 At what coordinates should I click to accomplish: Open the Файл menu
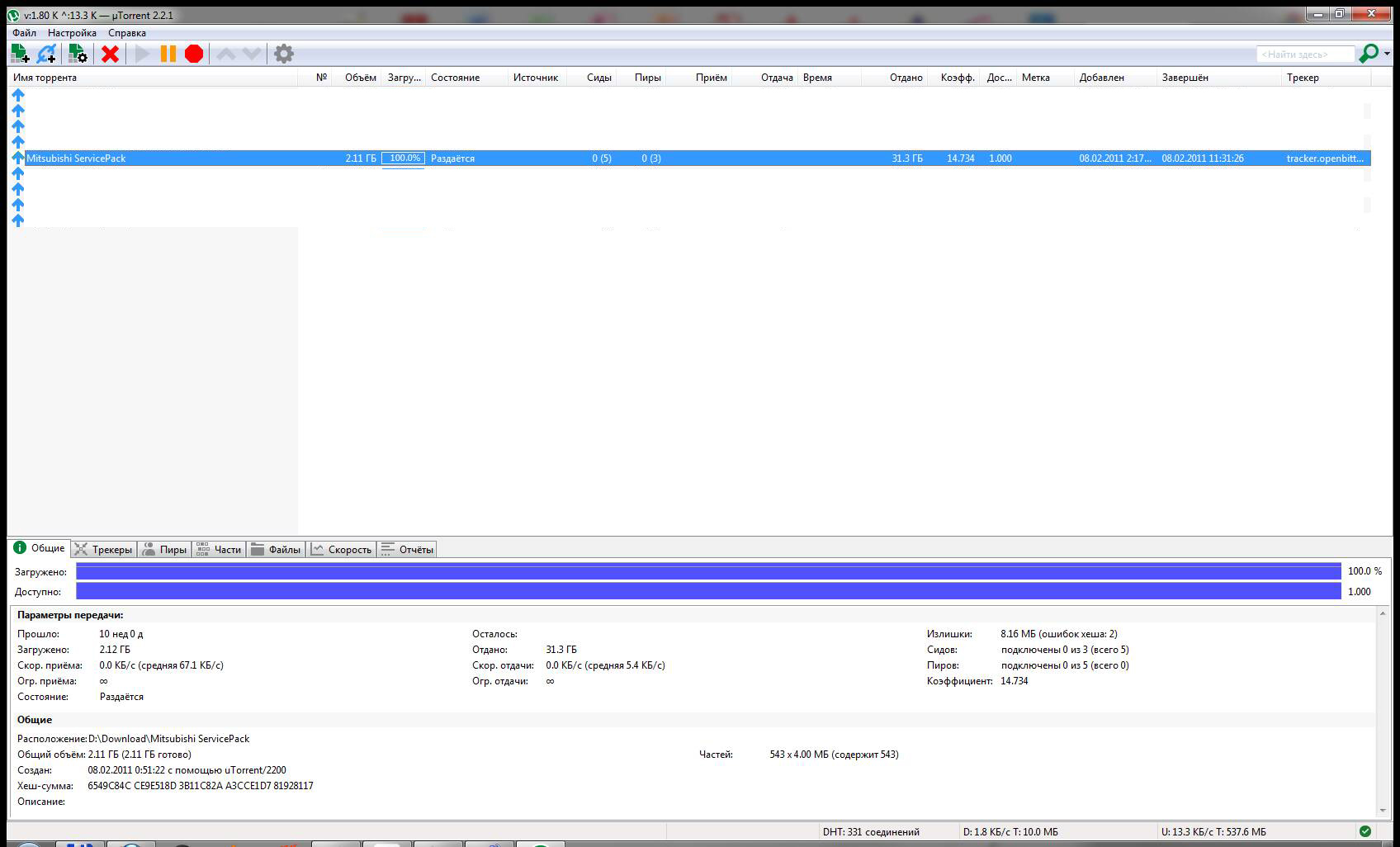[x=24, y=33]
